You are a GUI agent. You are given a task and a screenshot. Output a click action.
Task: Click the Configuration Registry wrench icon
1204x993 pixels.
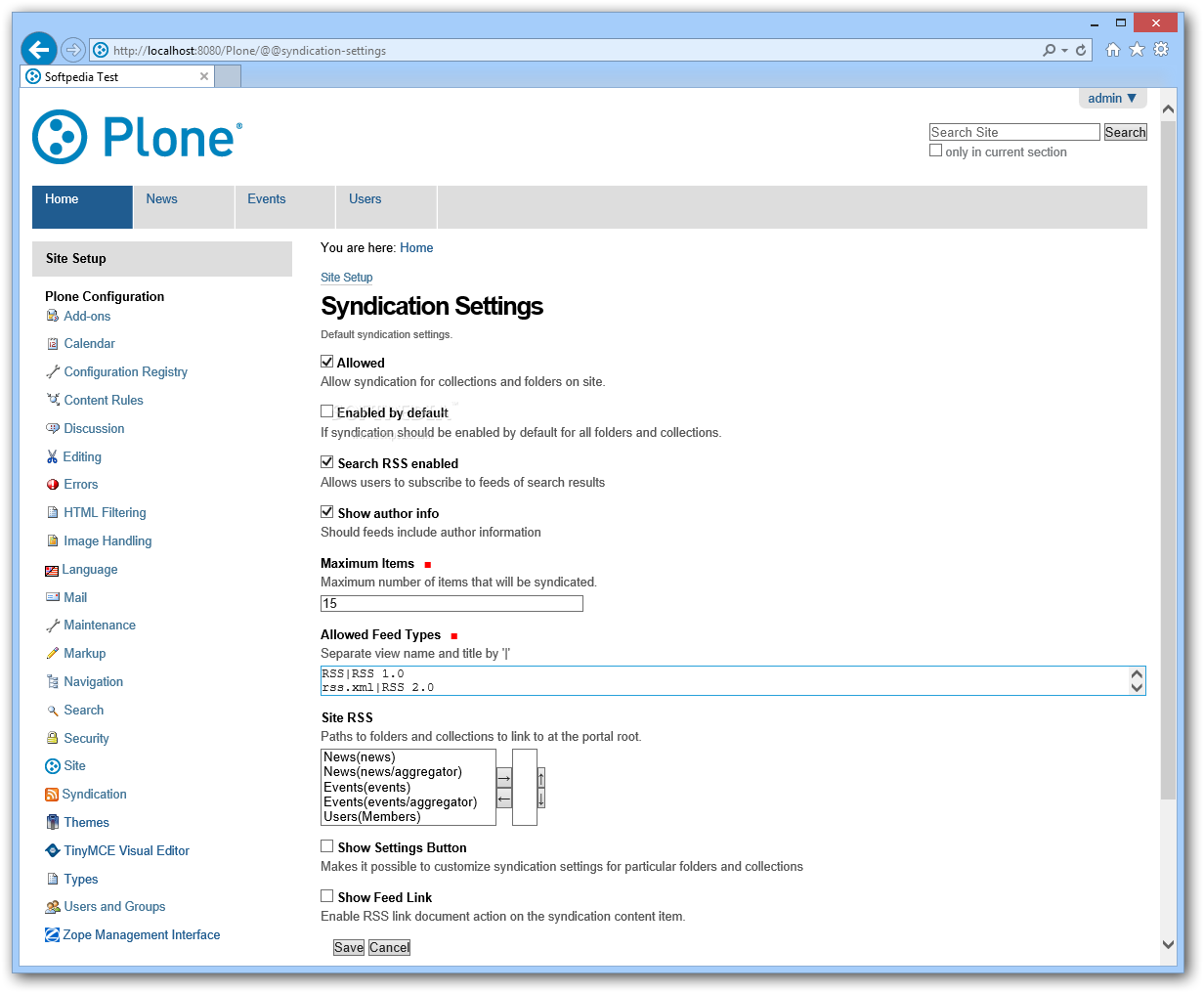[x=53, y=372]
